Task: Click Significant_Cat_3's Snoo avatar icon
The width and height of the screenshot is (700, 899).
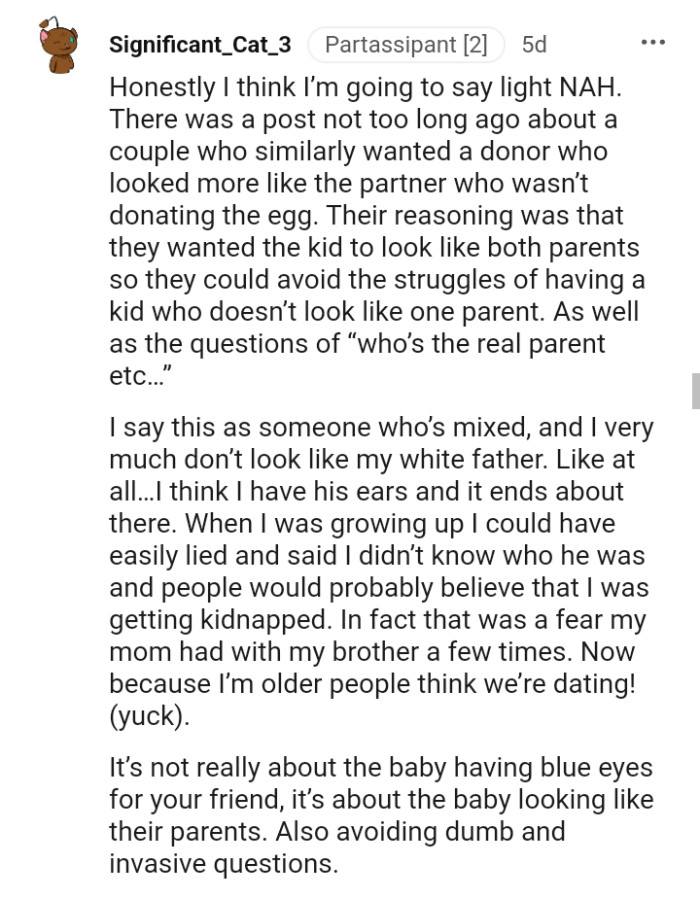Action: [58, 44]
